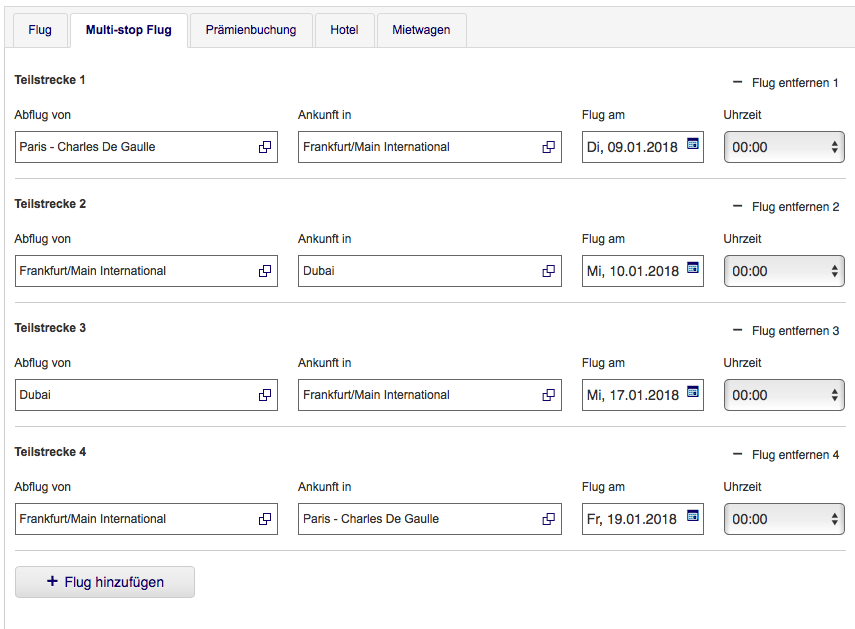The image size is (855, 629).
Task: Expand Uhrzeit dropdown for Teilstrecke 1
Action: point(784,147)
